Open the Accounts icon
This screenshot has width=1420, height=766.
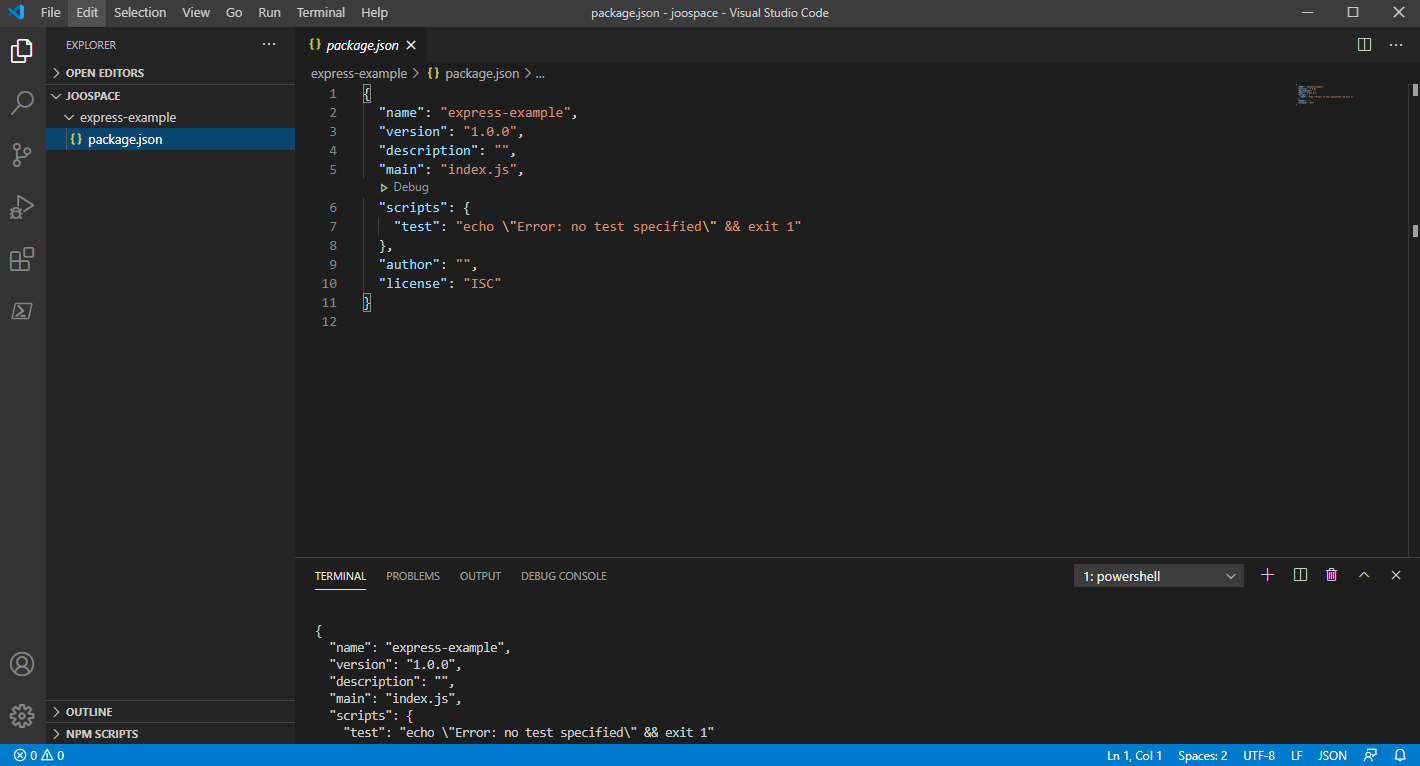(x=22, y=664)
